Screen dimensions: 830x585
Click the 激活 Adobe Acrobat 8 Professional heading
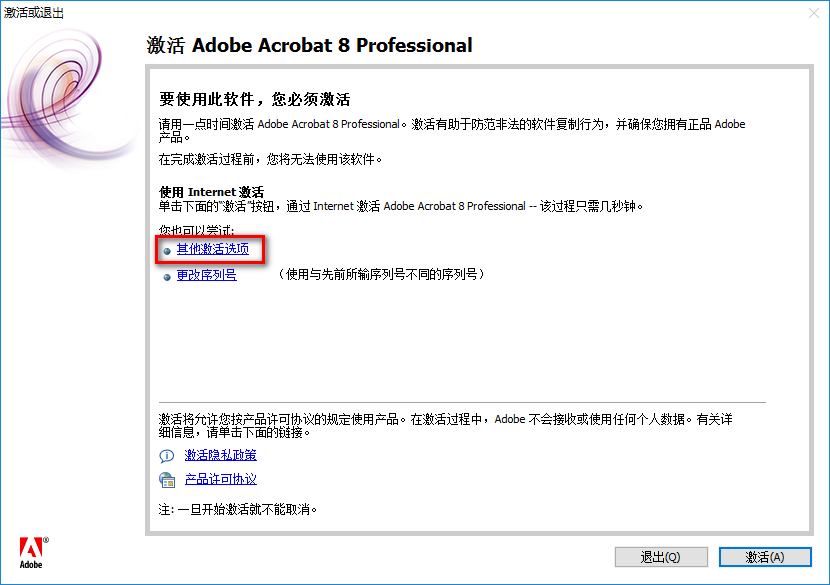tap(309, 46)
